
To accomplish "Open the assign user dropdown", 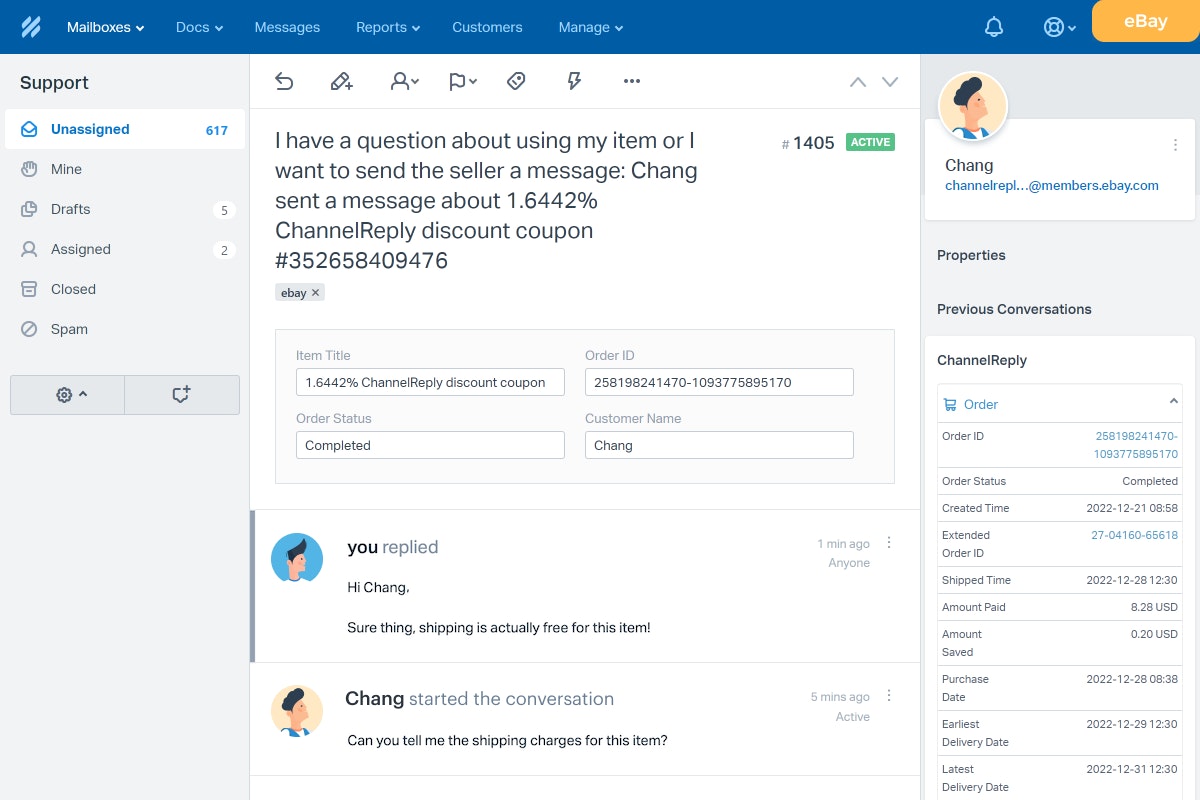I will point(404,81).
